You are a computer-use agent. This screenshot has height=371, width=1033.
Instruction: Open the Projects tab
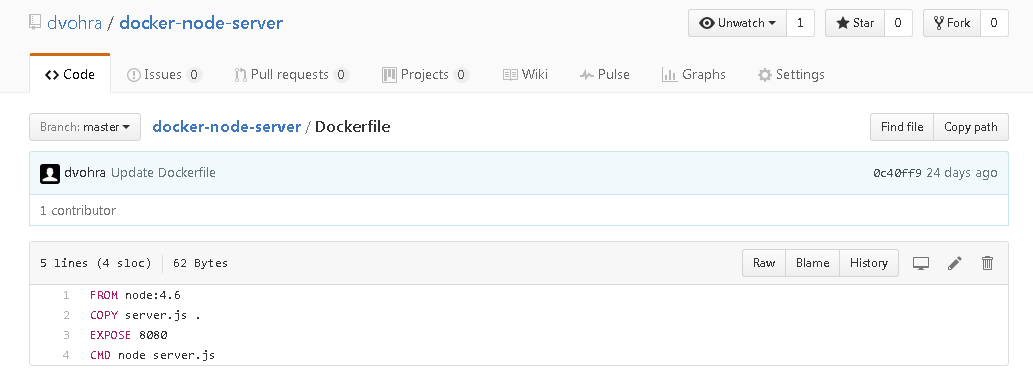(425, 74)
